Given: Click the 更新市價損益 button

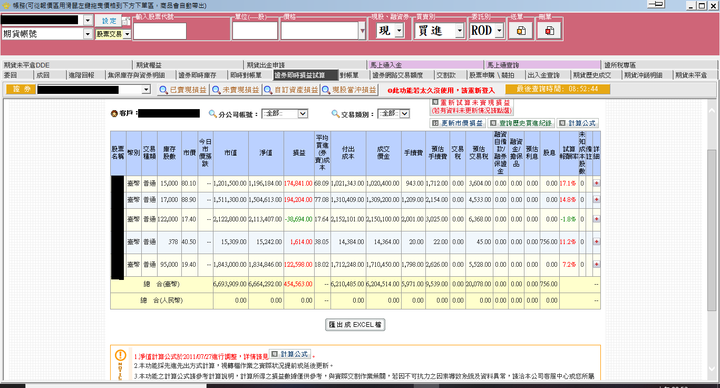Looking at the screenshot, I should [457, 123].
